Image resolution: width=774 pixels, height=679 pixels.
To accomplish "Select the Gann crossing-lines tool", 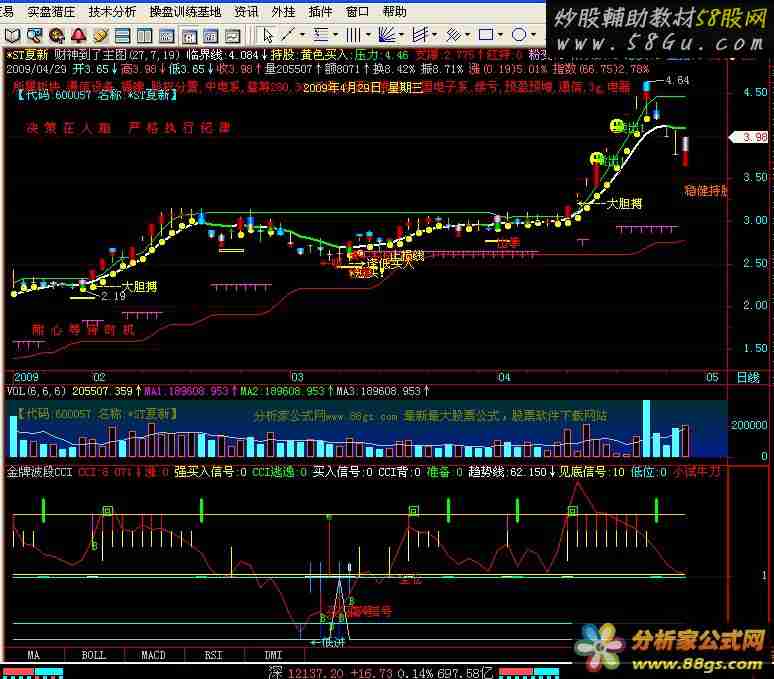I will pyautogui.click(x=420, y=35).
